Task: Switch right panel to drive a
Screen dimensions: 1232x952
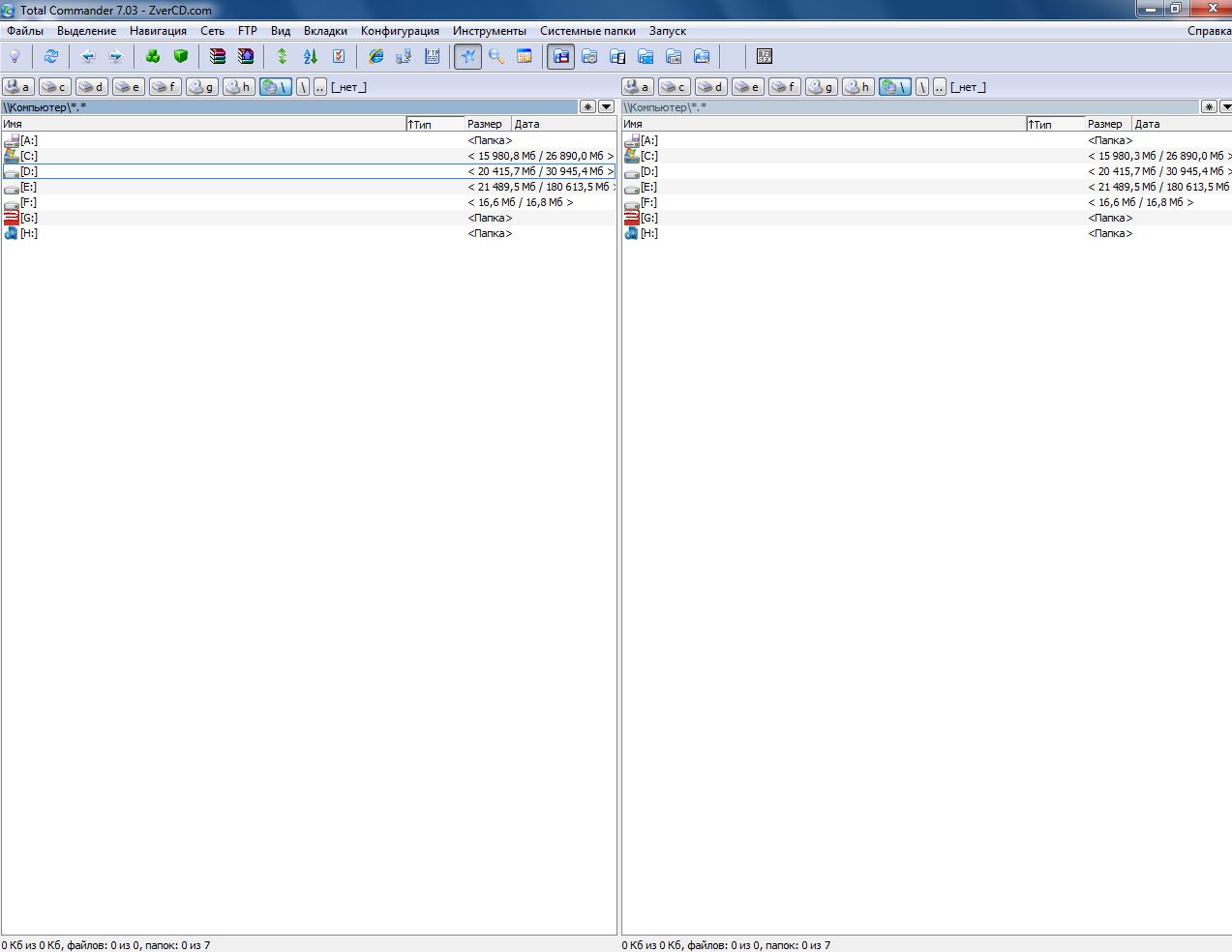Action: [638, 87]
